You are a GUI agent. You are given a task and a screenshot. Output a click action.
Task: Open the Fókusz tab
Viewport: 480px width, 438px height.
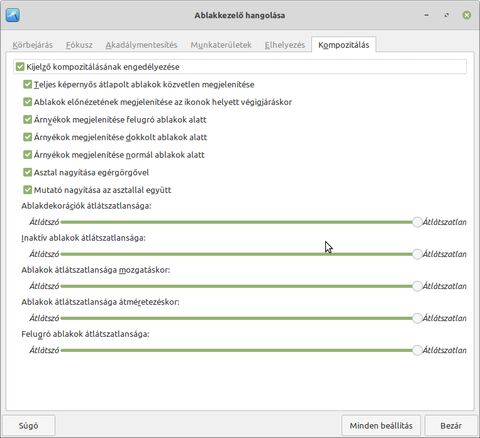[79, 45]
